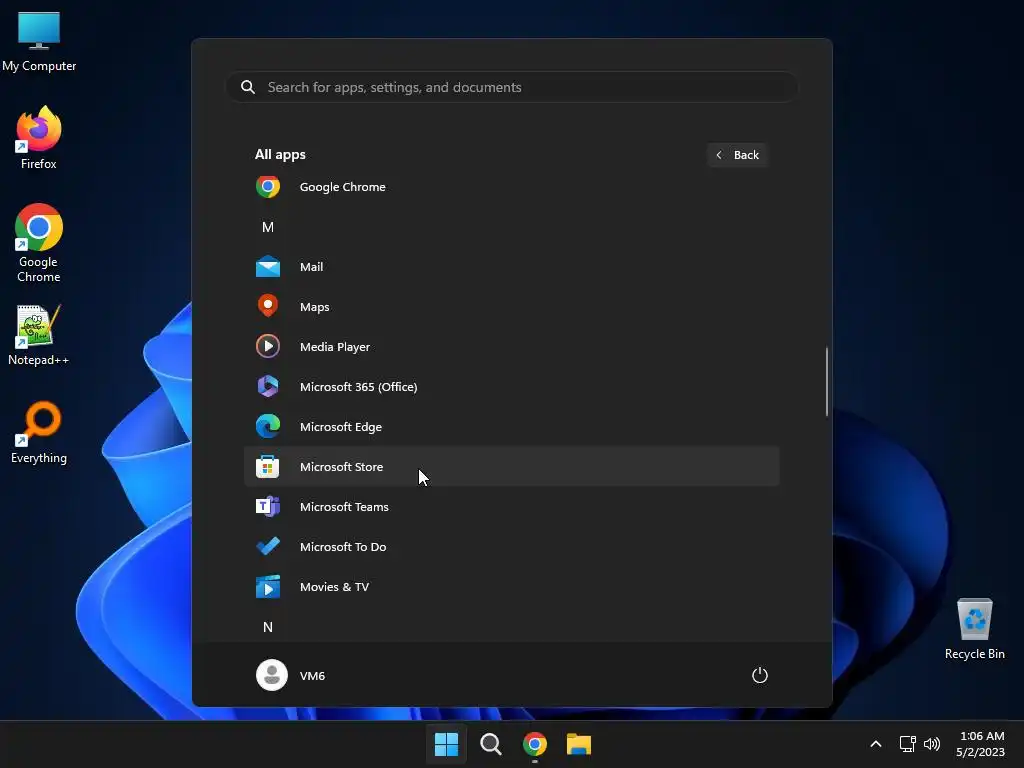Viewport: 1024px width, 768px height.
Task: Select the Google Chrome desktop shortcut
Action: tap(39, 243)
